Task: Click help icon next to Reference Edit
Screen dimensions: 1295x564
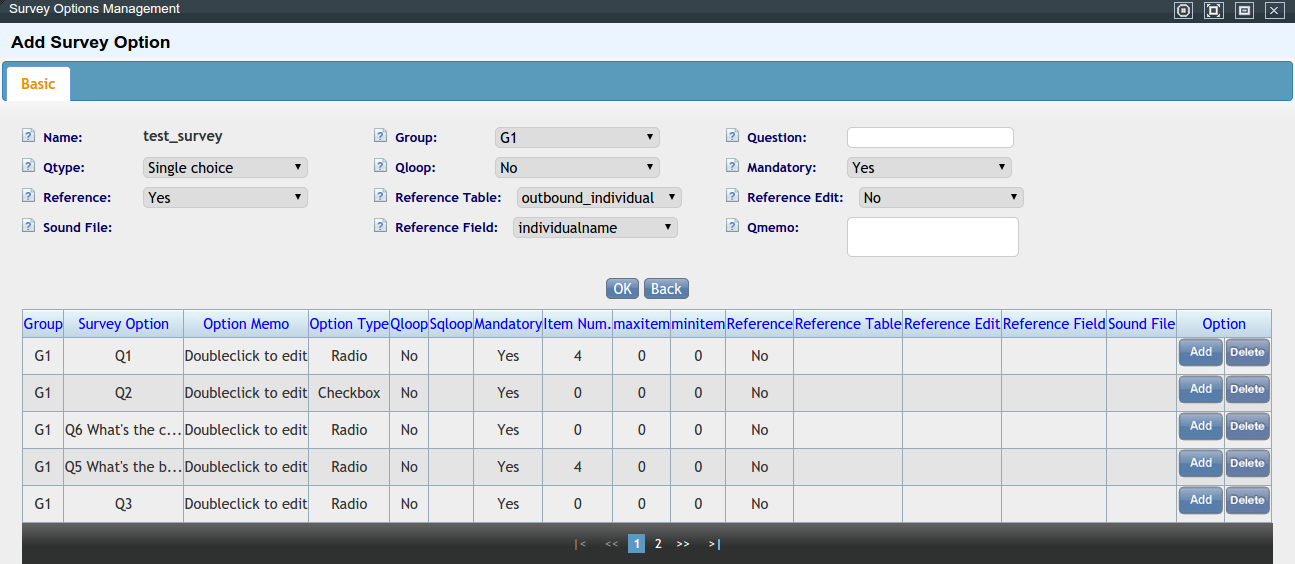Action: pyautogui.click(x=732, y=196)
